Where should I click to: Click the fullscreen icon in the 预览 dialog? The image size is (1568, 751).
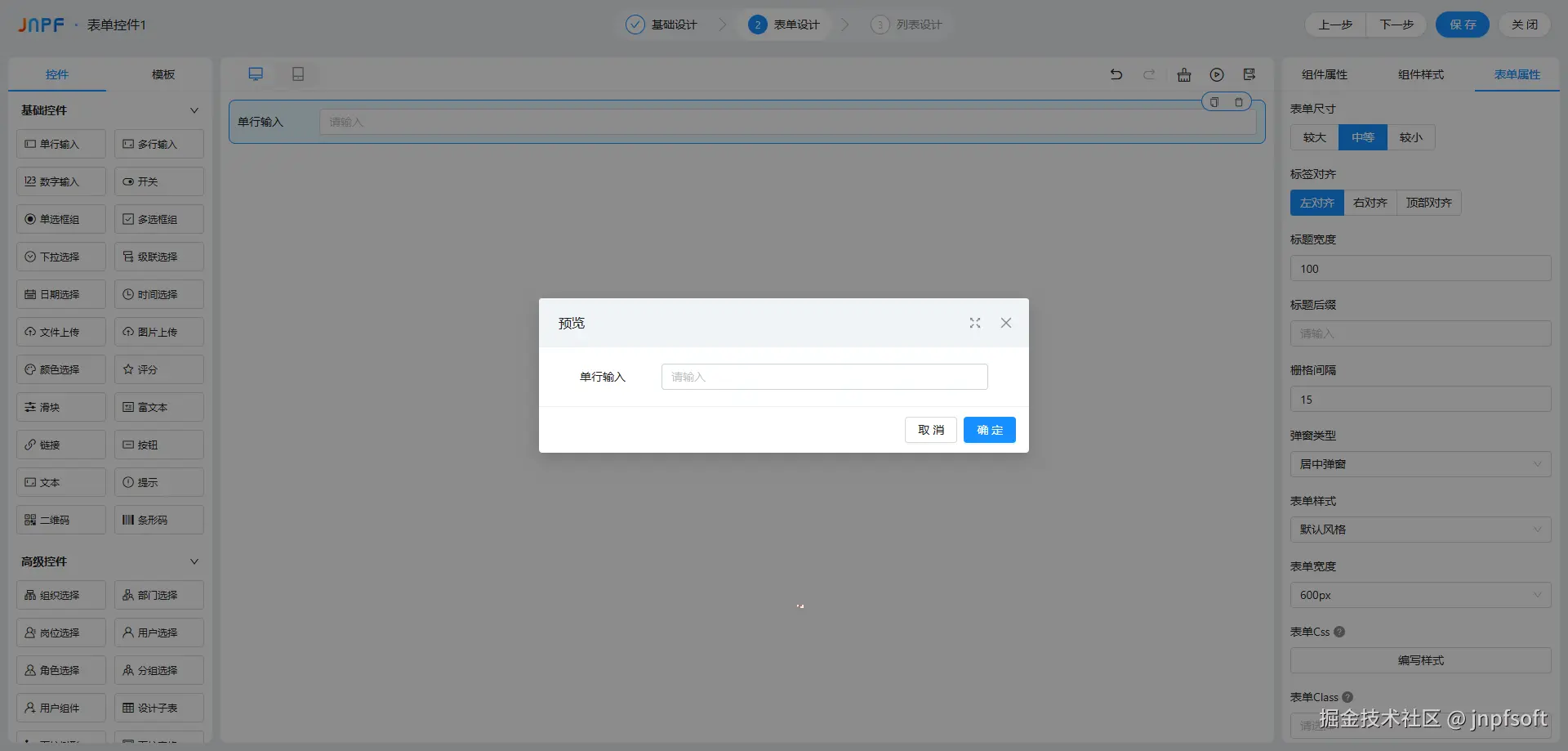coord(975,323)
